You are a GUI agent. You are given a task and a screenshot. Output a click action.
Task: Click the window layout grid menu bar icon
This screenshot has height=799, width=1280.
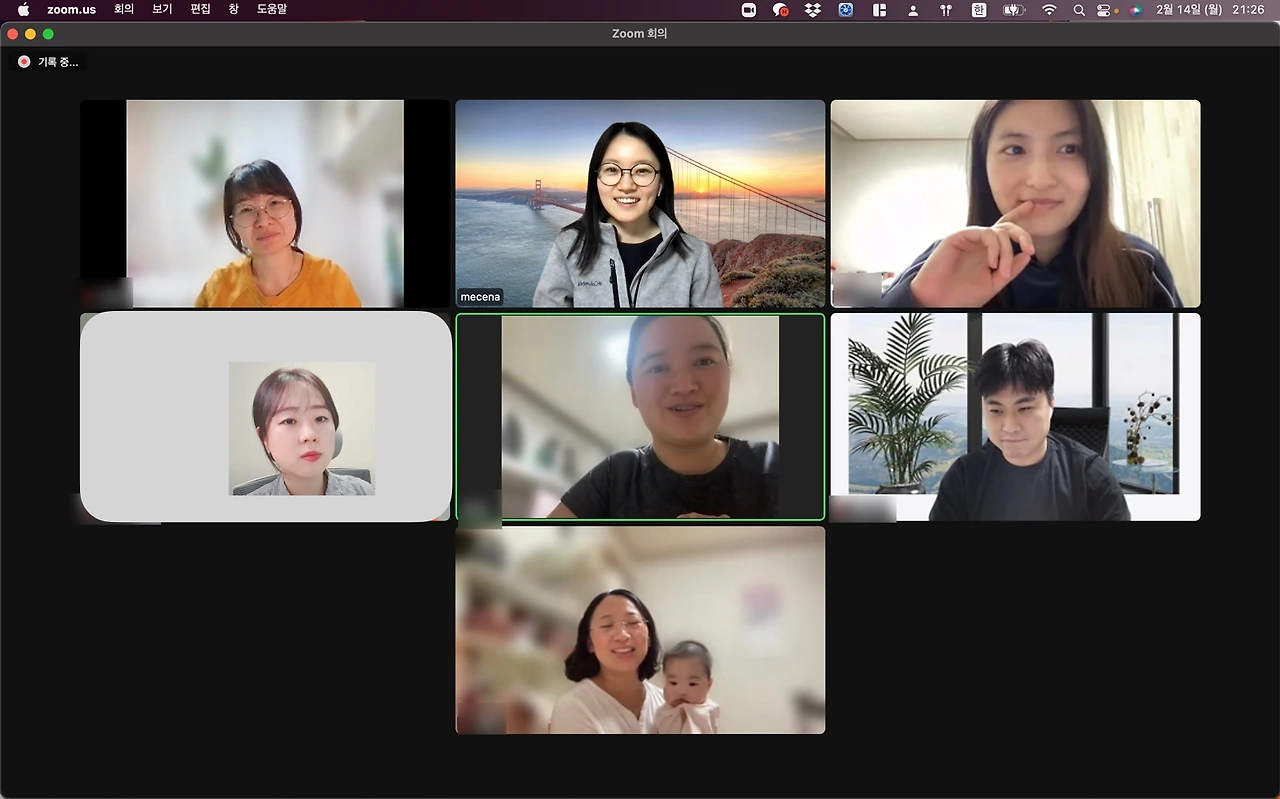coord(880,10)
